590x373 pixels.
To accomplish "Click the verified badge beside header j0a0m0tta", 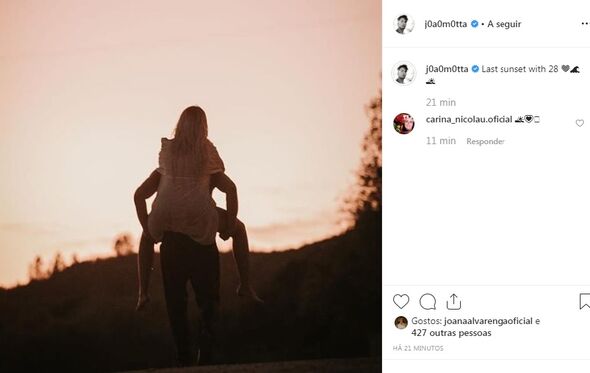I will pos(475,24).
